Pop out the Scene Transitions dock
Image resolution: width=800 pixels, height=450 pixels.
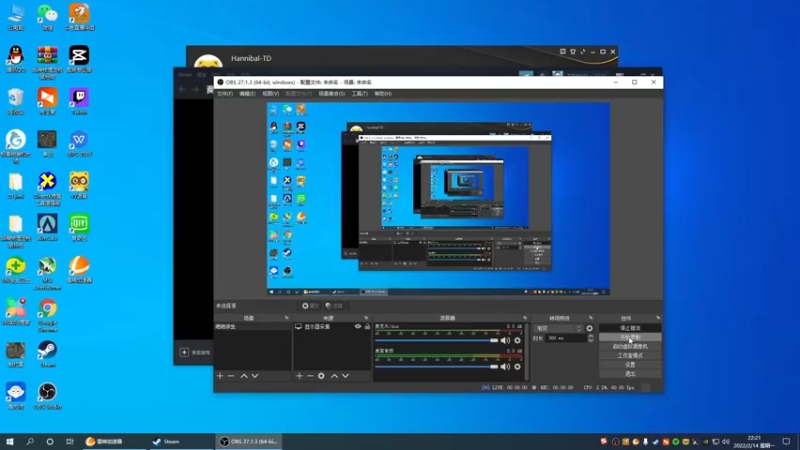click(x=591, y=318)
